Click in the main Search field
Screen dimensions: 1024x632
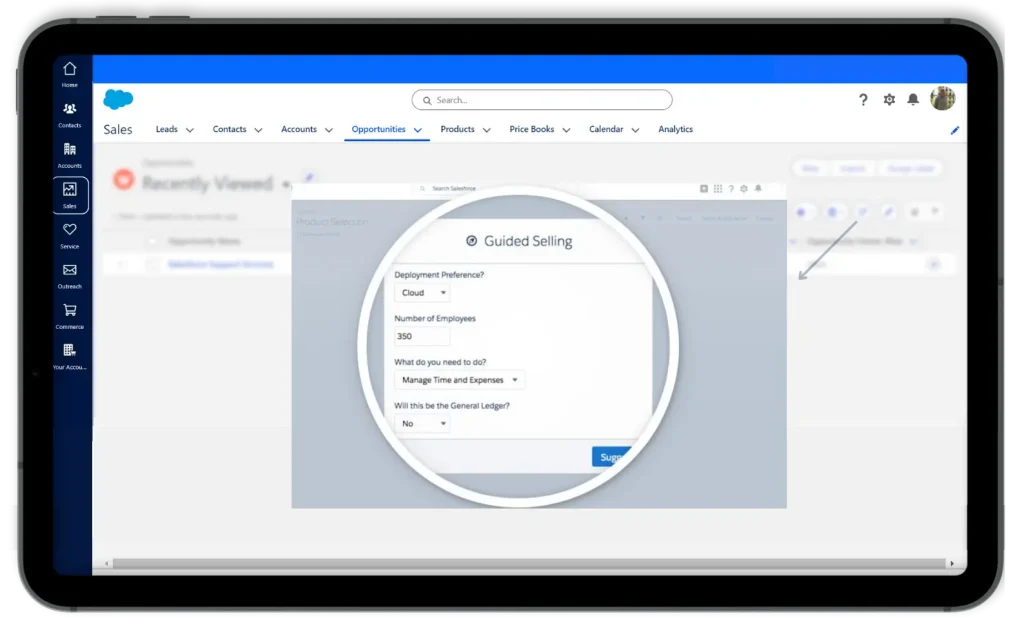point(542,100)
